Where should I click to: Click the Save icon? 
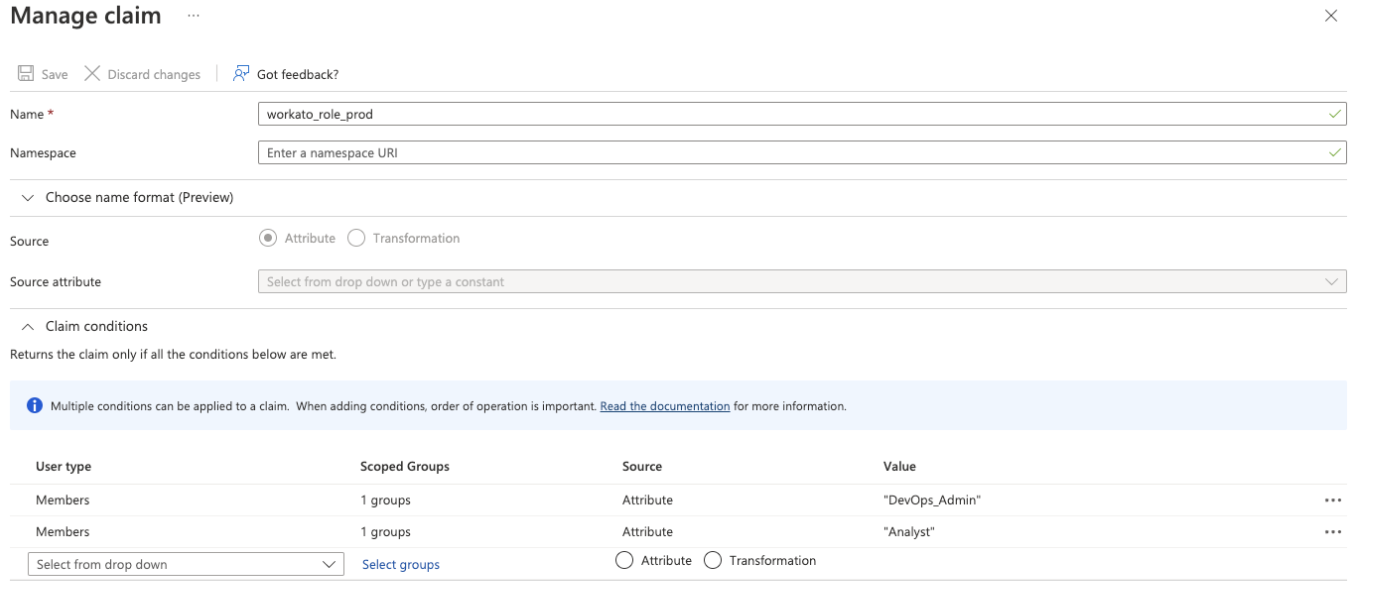pos(25,72)
